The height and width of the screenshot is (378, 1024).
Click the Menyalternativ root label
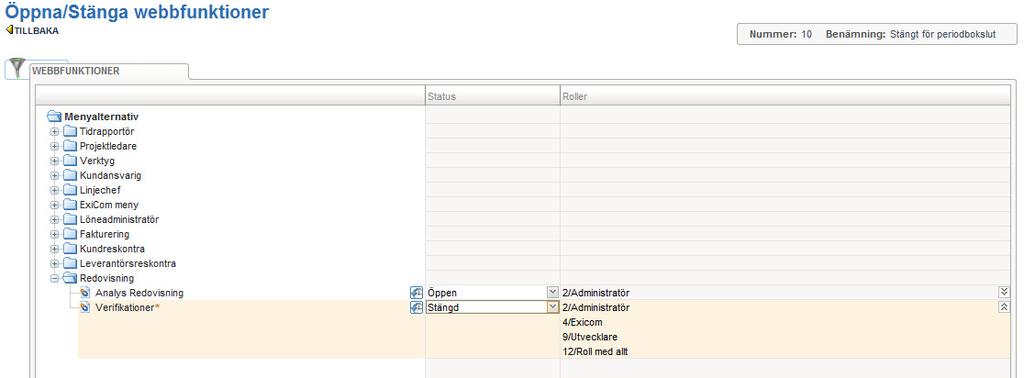coord(101,117)
